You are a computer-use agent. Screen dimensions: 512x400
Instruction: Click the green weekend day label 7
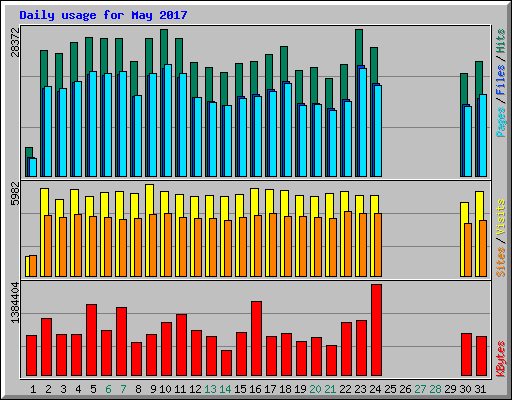click(123, 389)
